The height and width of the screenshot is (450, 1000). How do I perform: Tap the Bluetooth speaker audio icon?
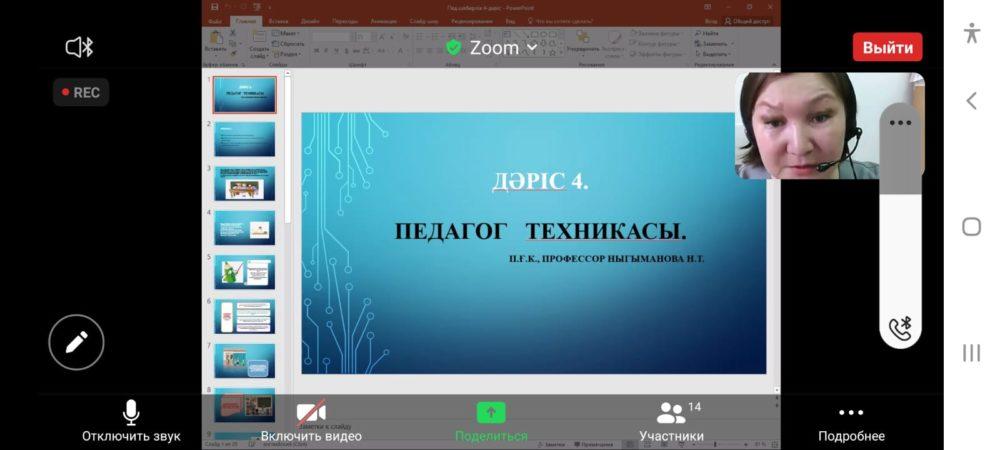click(x=80, y=47)
